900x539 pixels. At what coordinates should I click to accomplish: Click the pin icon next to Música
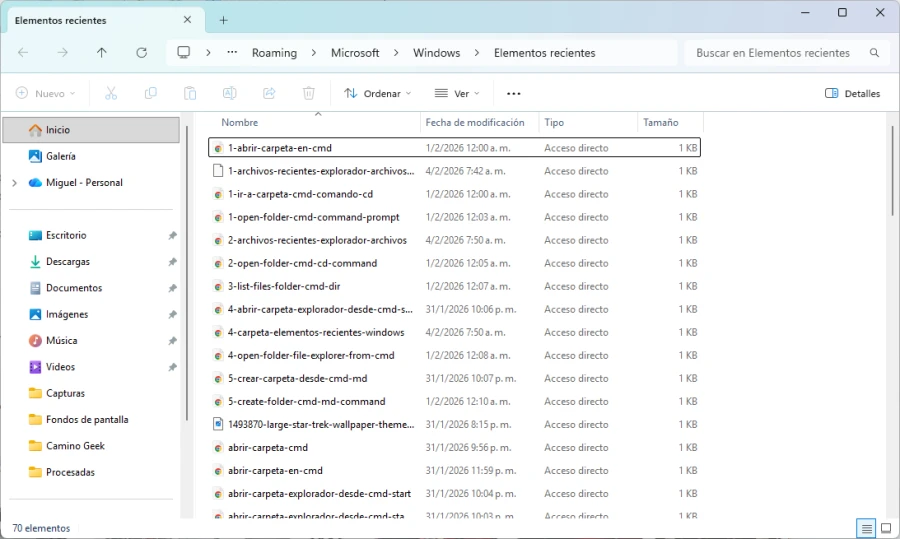click(x=172, y=341)
